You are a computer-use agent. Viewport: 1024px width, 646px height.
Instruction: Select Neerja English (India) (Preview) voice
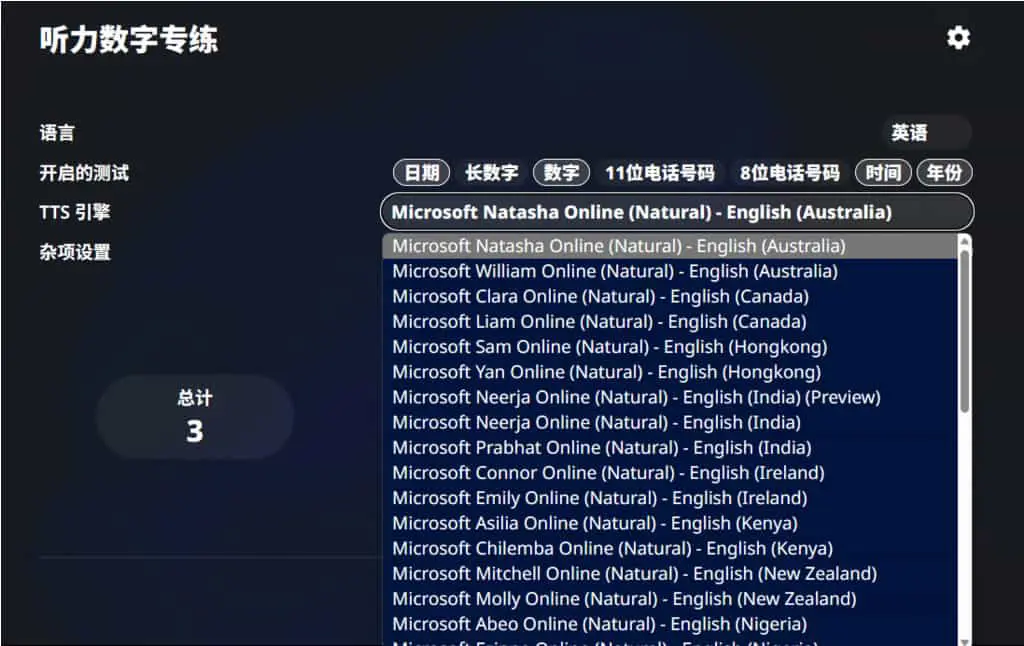[x=671, y=397]
